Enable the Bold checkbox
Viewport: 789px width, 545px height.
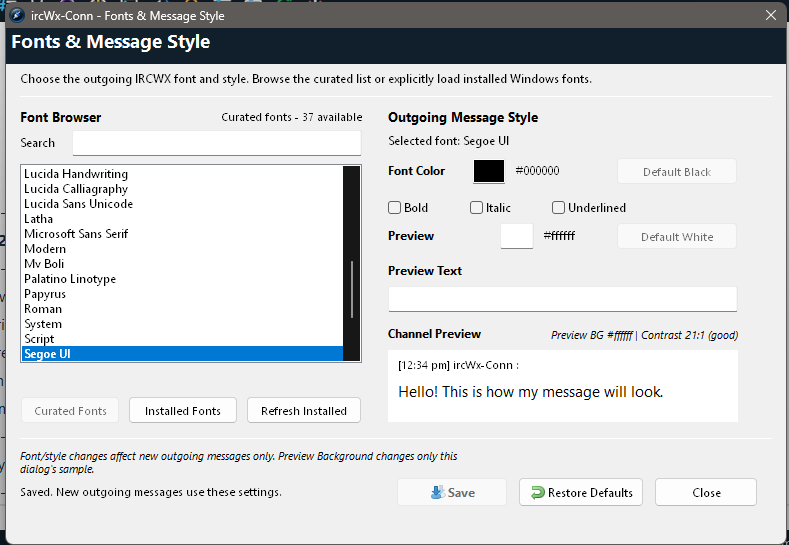tap(394, 207)
